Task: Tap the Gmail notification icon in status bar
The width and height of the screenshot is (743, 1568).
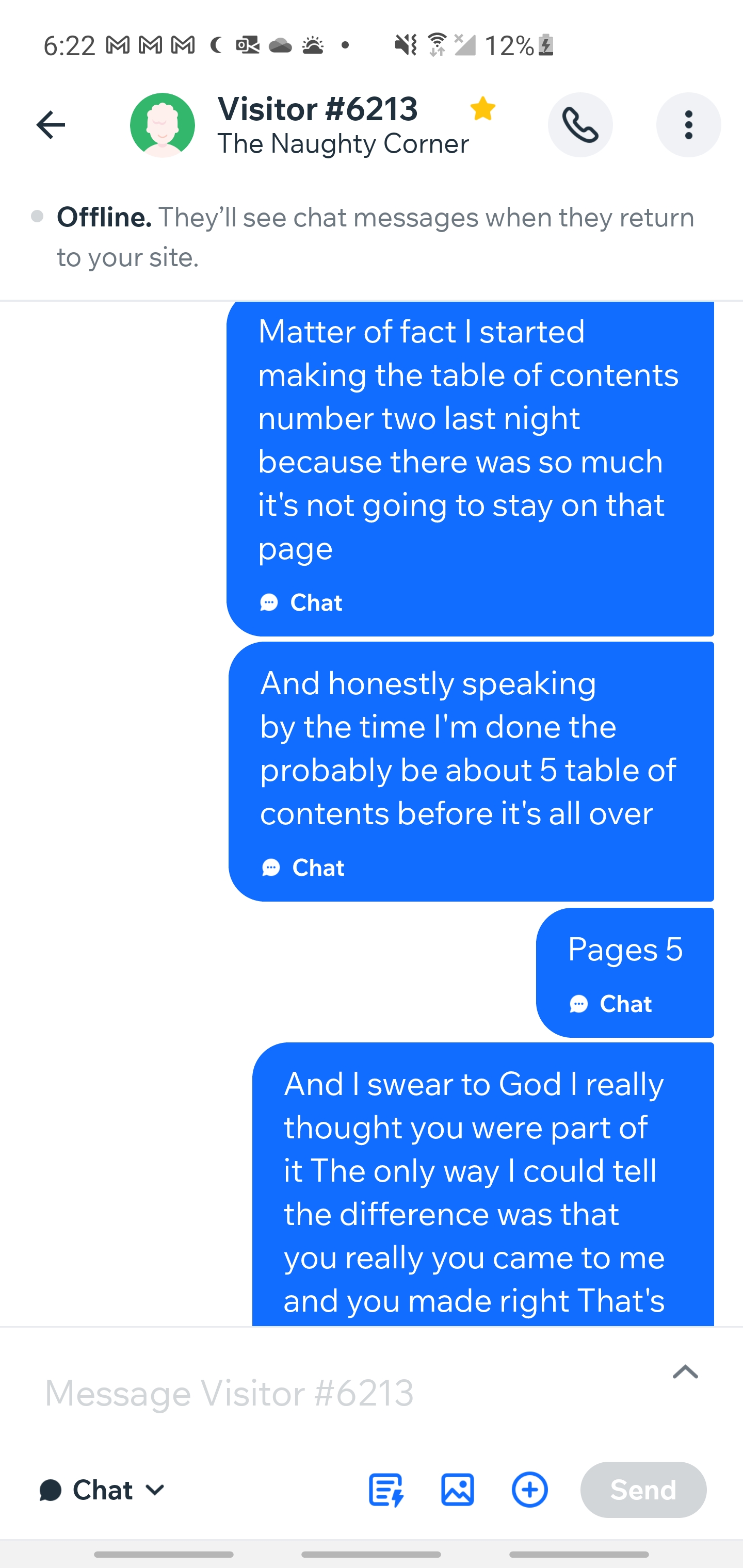Action: pos(118,45)
